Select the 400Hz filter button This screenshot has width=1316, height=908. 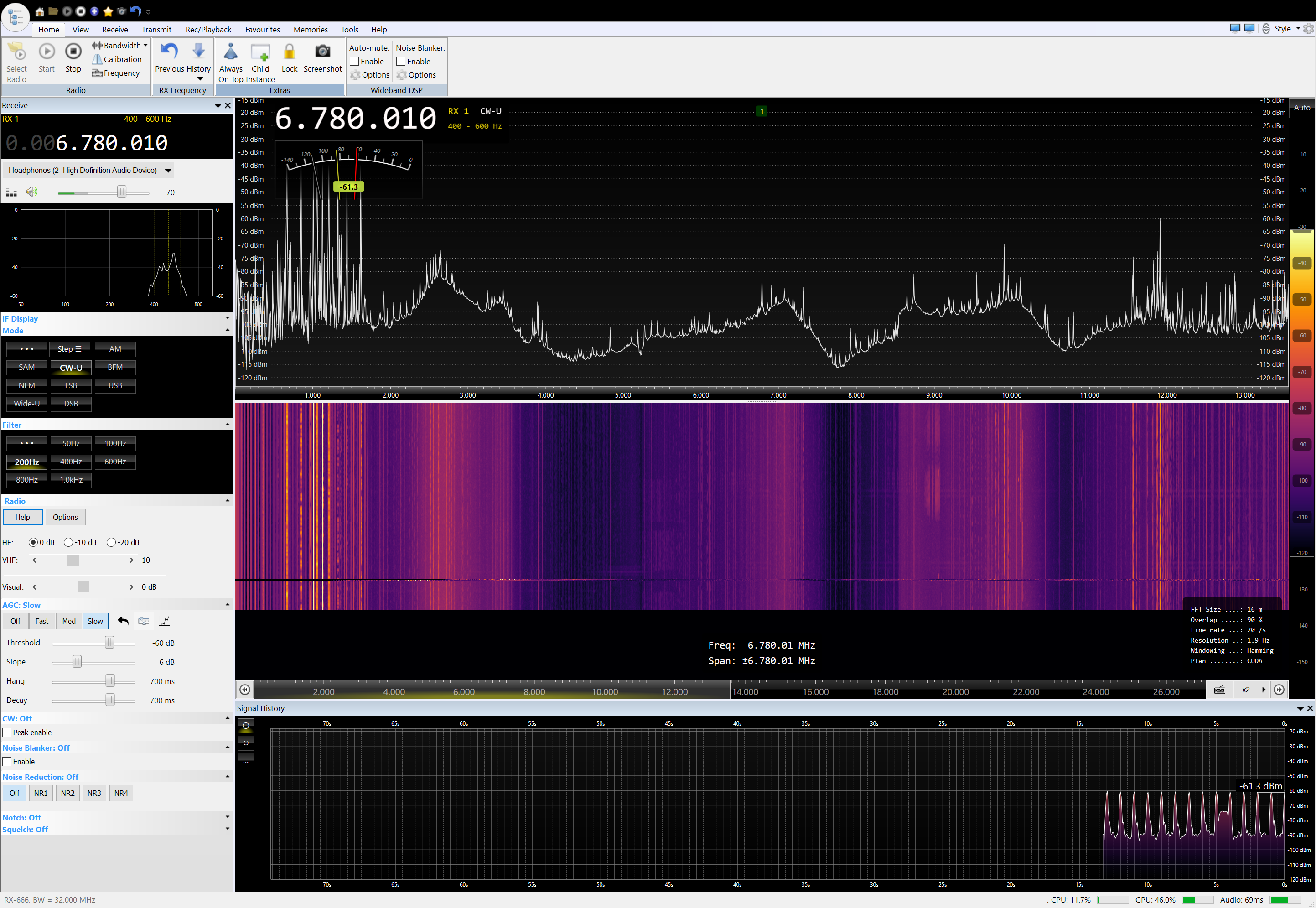click(71, 462)
